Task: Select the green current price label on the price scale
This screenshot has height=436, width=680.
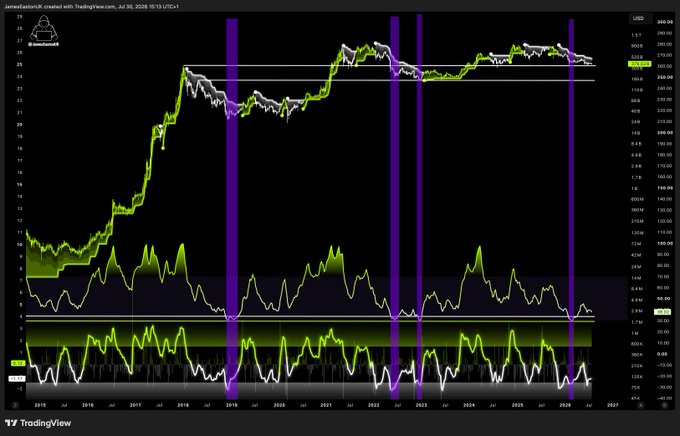Action: [639, 64]
